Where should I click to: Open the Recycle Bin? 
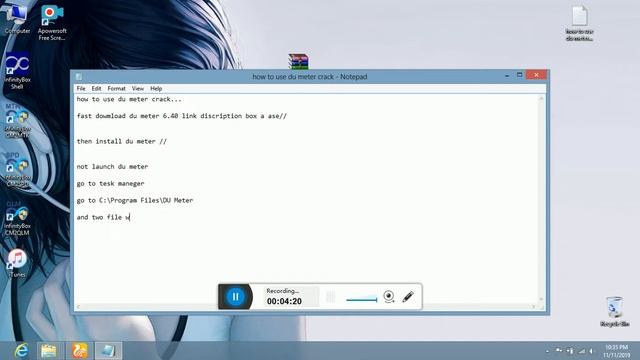click(614, 311)
